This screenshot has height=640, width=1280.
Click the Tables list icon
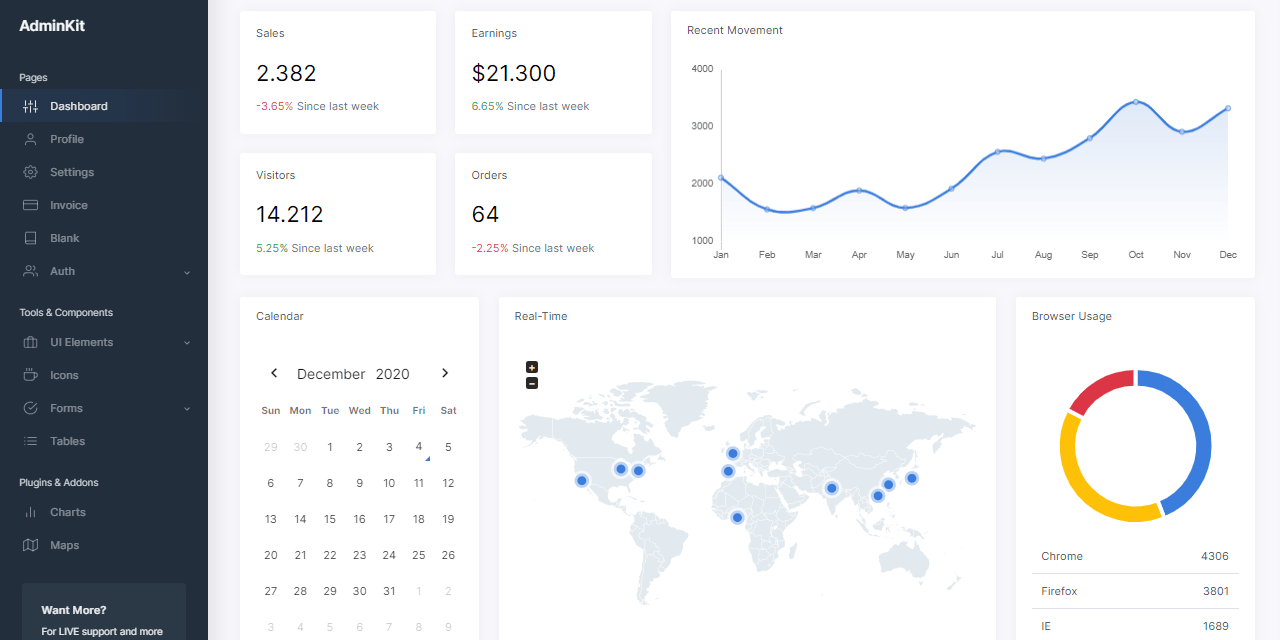pyautogui.click(x=30, y=441)
